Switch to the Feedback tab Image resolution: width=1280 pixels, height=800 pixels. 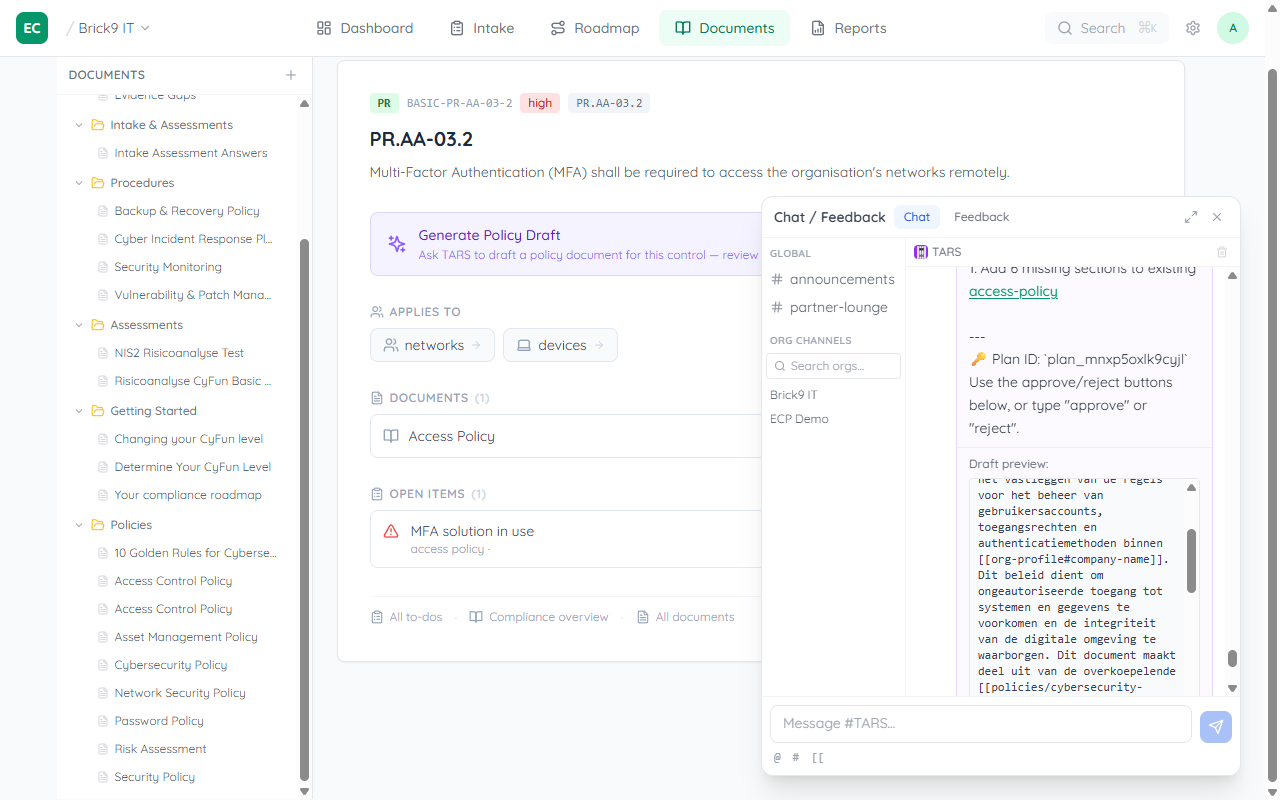pos(981,216)
